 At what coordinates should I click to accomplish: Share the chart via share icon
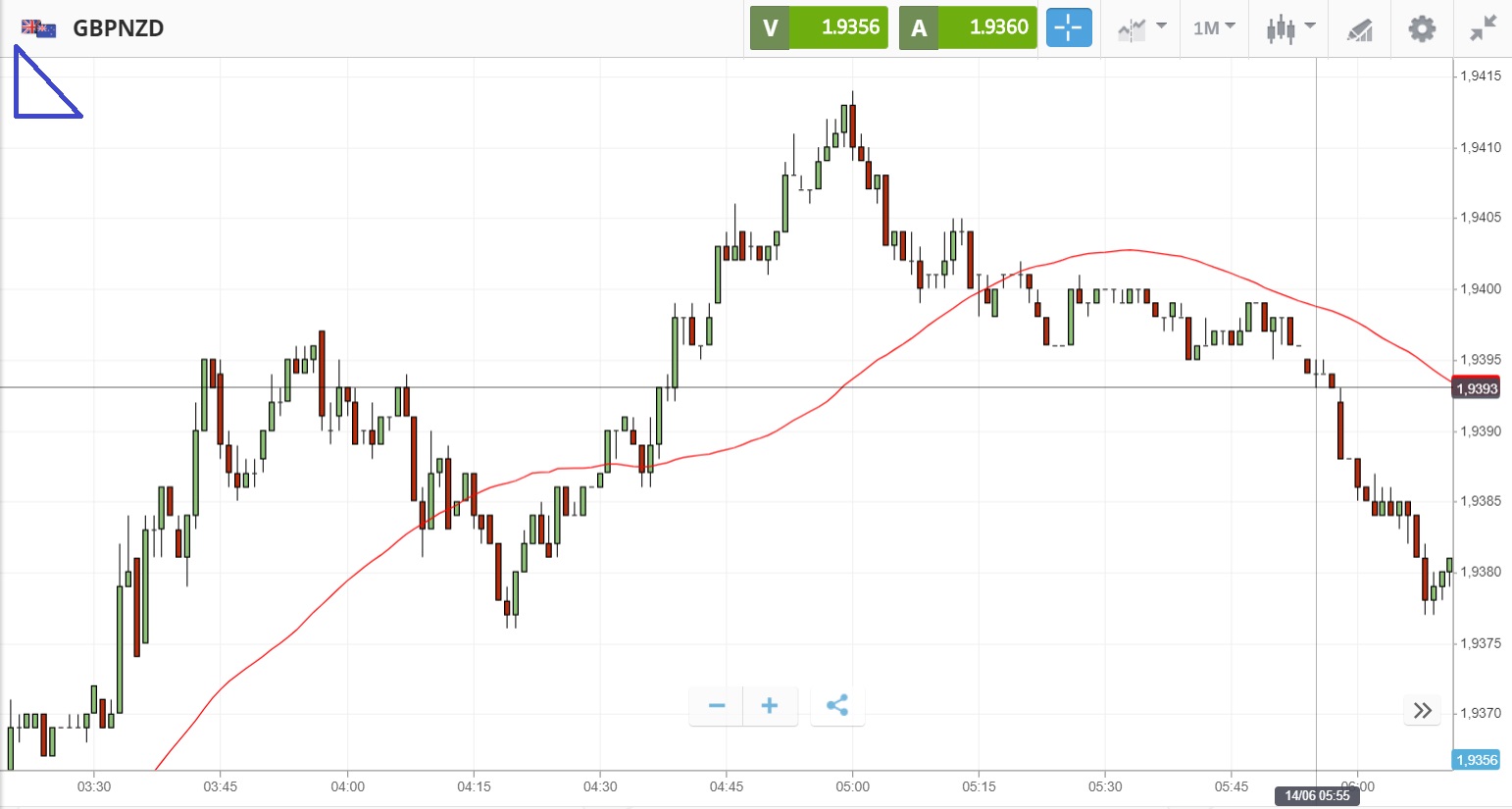(x=837, y=706)
